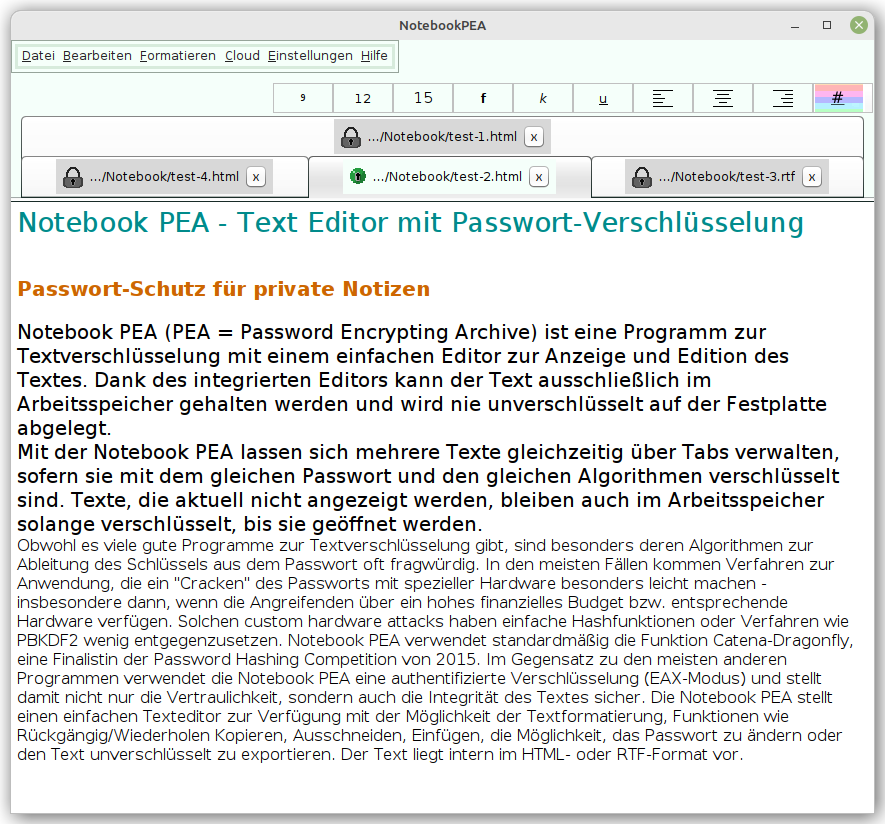
Task: Close the test-2.html tab with its x button
Action: 538,176
